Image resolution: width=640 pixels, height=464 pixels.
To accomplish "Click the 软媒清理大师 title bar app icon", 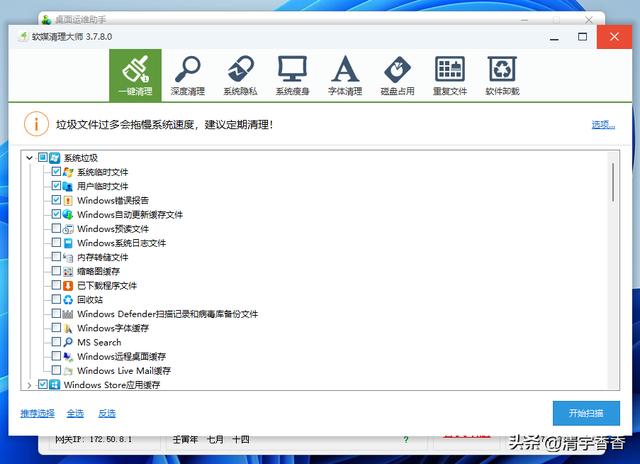I will click(23, 36).
